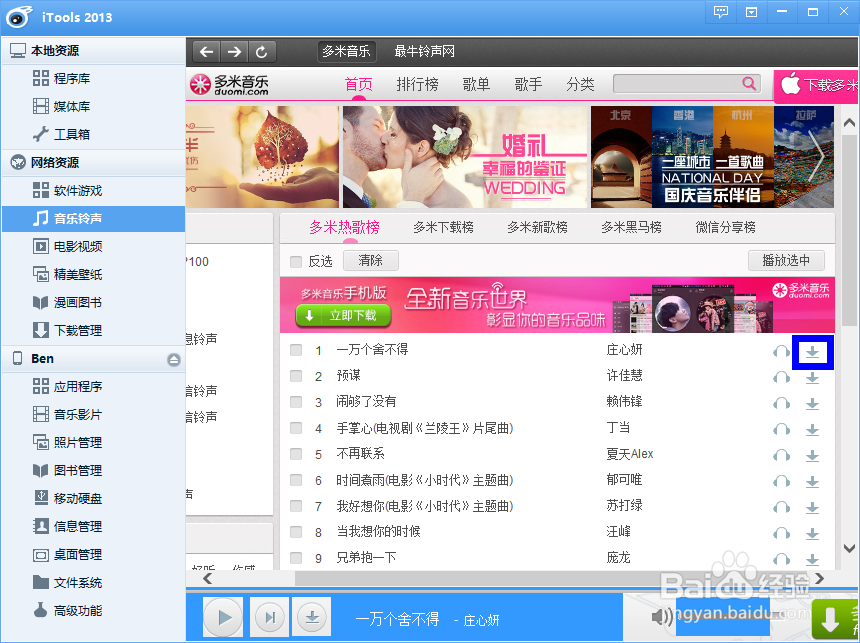Image resolution: width=860 pixels, height=643 pixels.
Task: Open 排行榜 in the Duomi navigation
Action: pos(417,84)
